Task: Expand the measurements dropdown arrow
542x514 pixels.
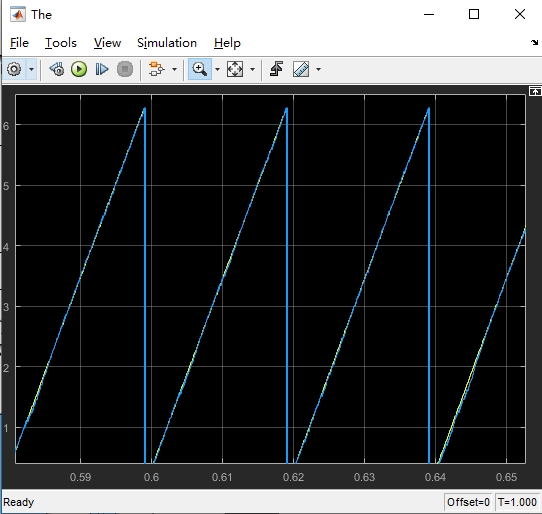Action: pyautogui.click(x=318, y=69)
